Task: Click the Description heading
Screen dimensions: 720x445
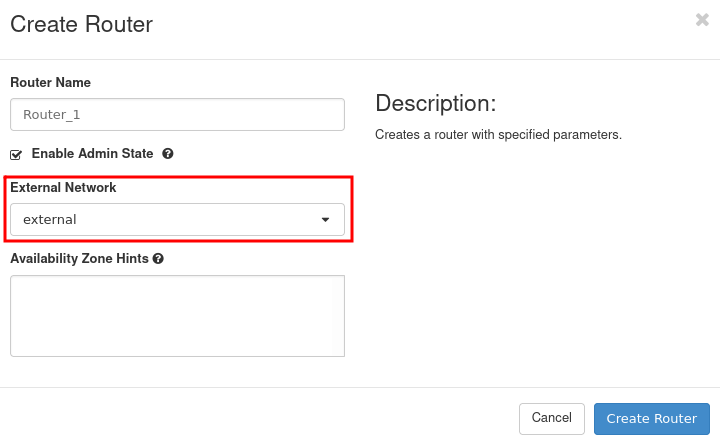Action: click(x=435, y=104)
